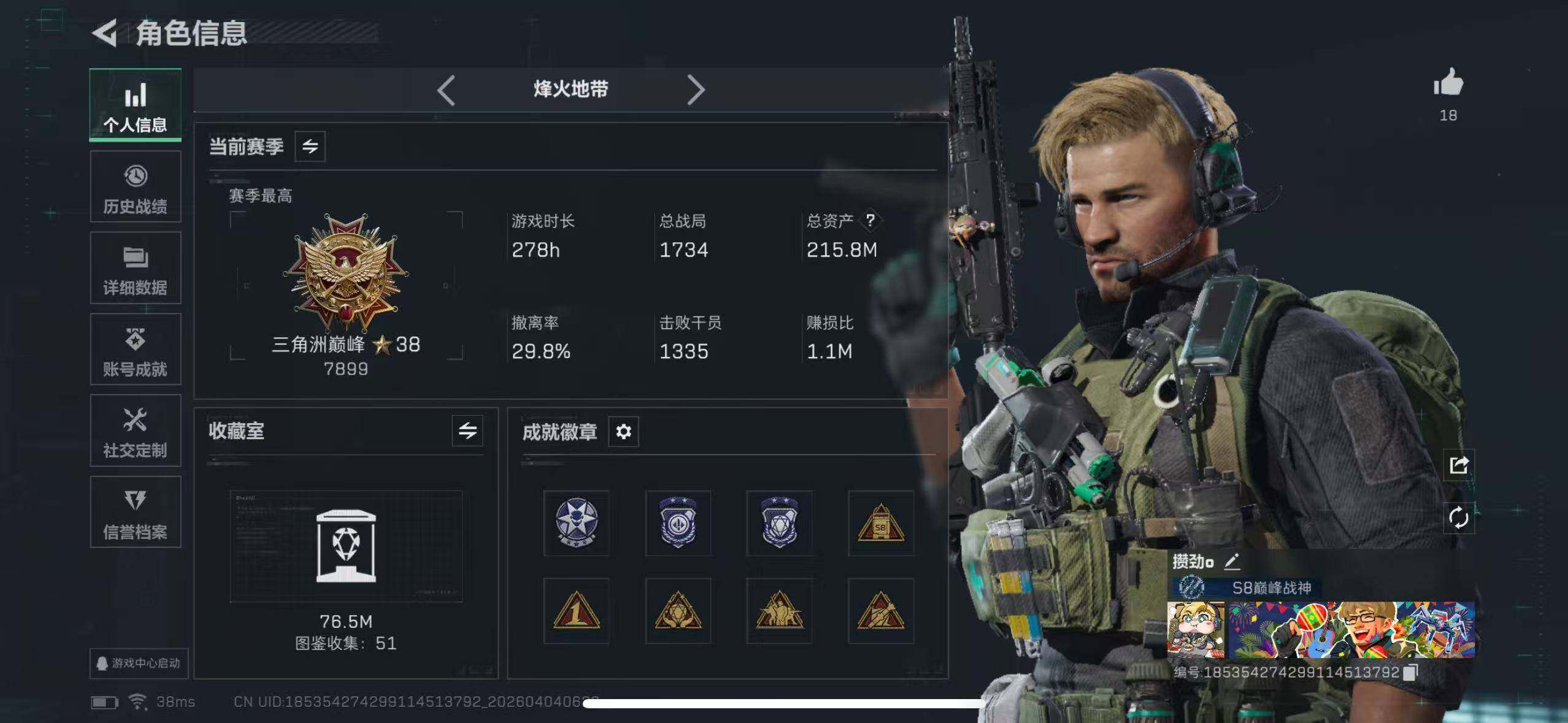This screenshot has height=723, width=1568.
Task: Click the 总资产 question mark help icon
Action: pyautogui.click(x=870, y=220)
